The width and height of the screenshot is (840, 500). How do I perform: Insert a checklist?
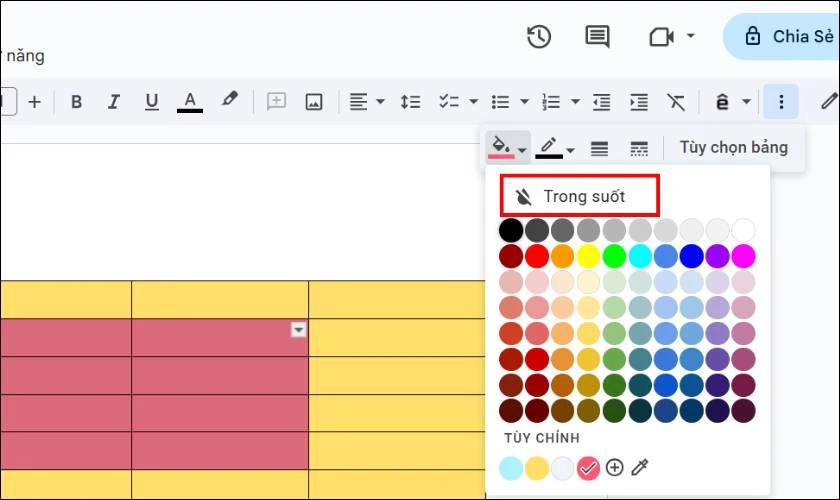449,101
